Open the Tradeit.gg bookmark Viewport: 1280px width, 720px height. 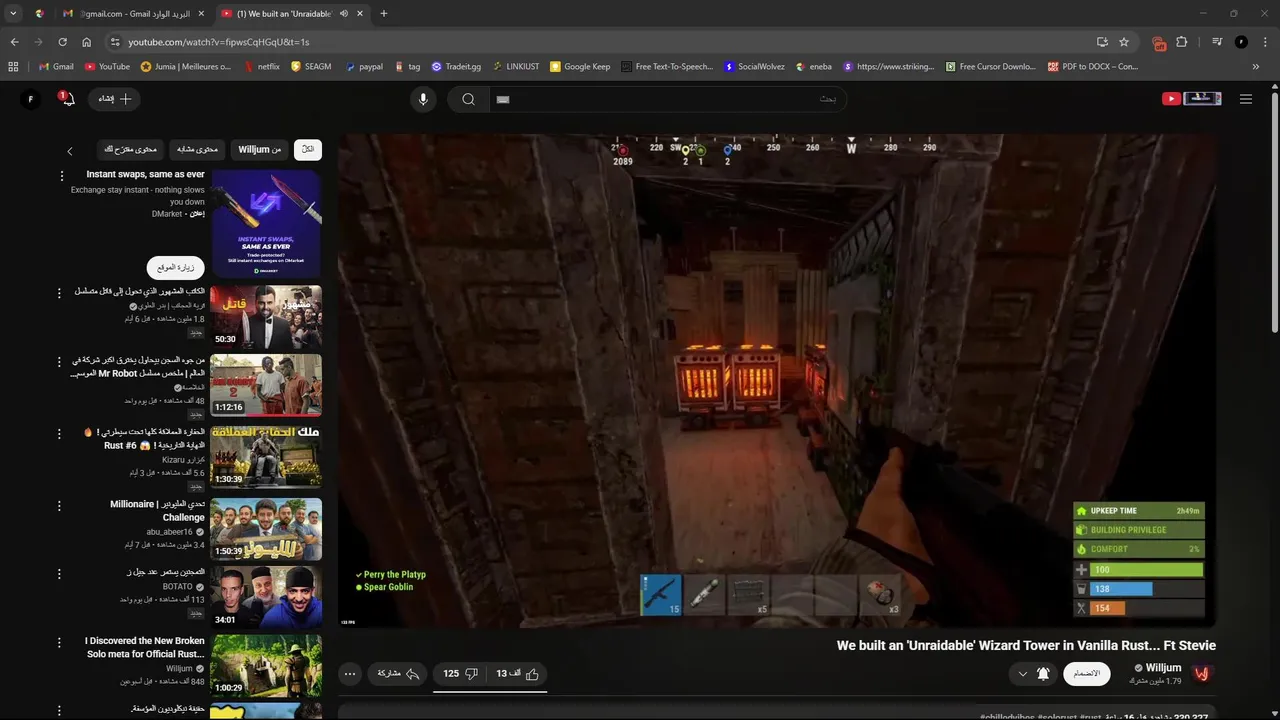(456, 67)
